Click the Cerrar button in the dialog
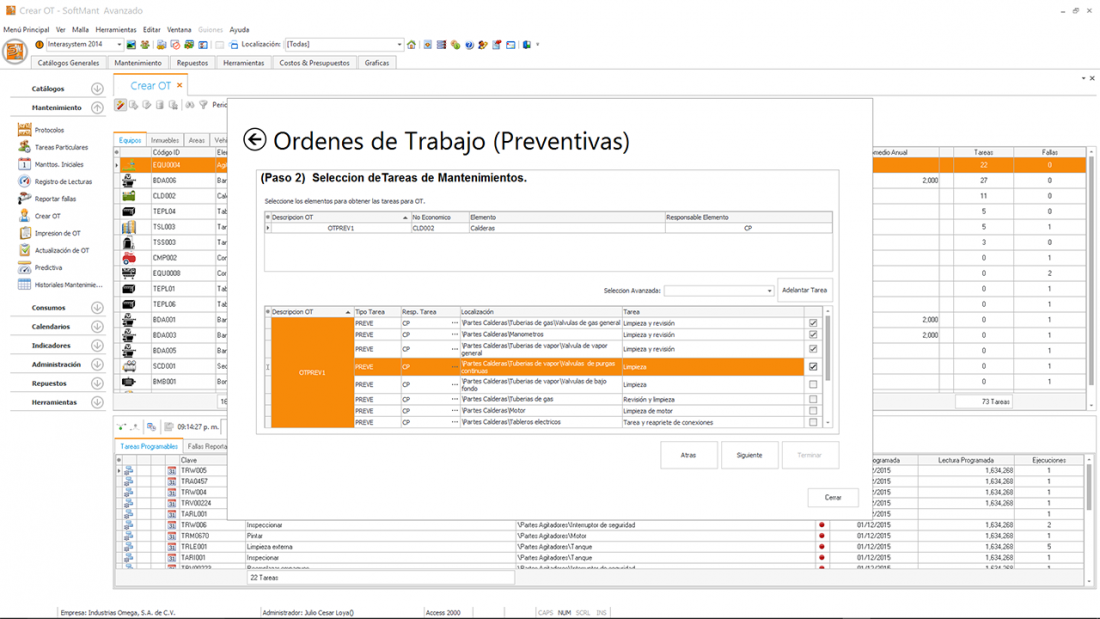This screenshot has width=1100, height=619. click(832, 497)
